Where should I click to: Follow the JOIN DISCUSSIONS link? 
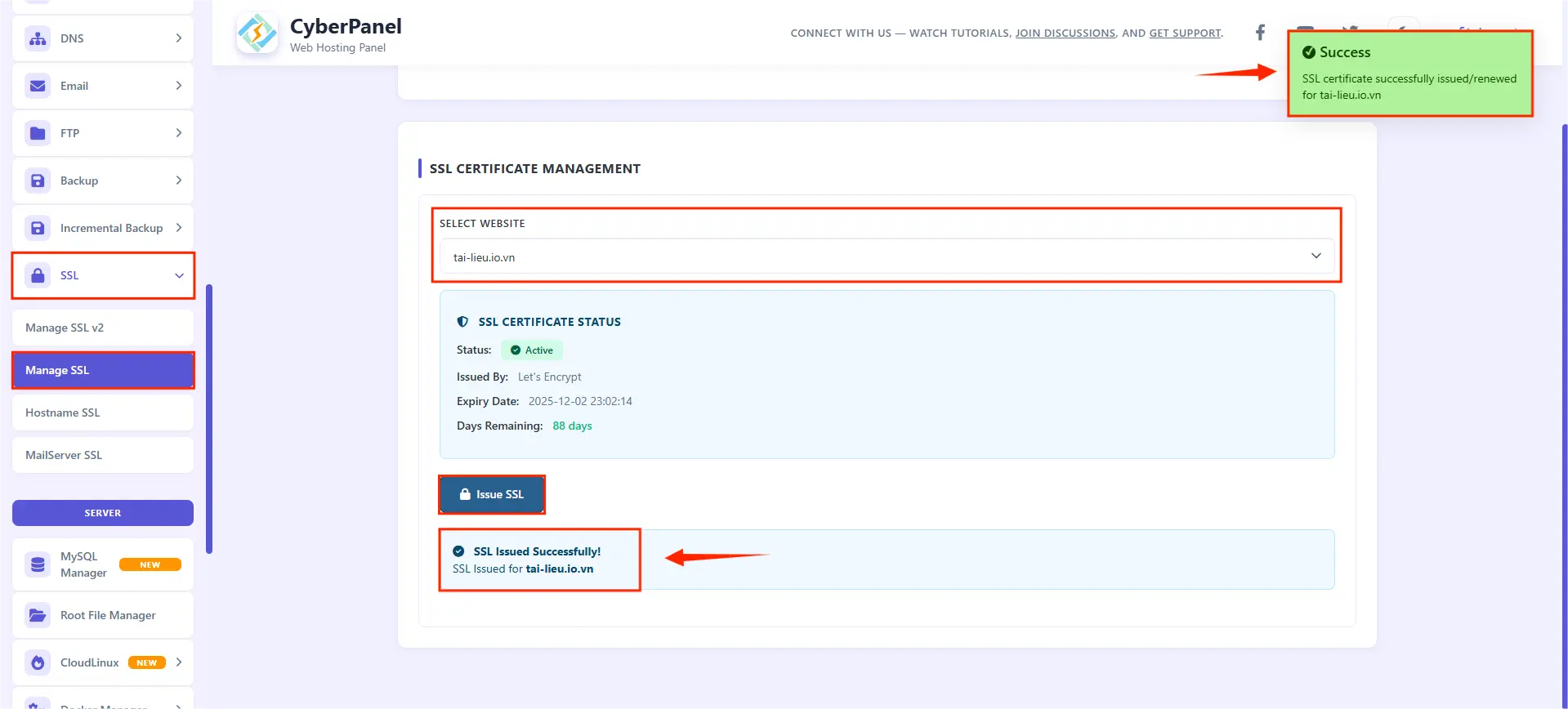1065,33
